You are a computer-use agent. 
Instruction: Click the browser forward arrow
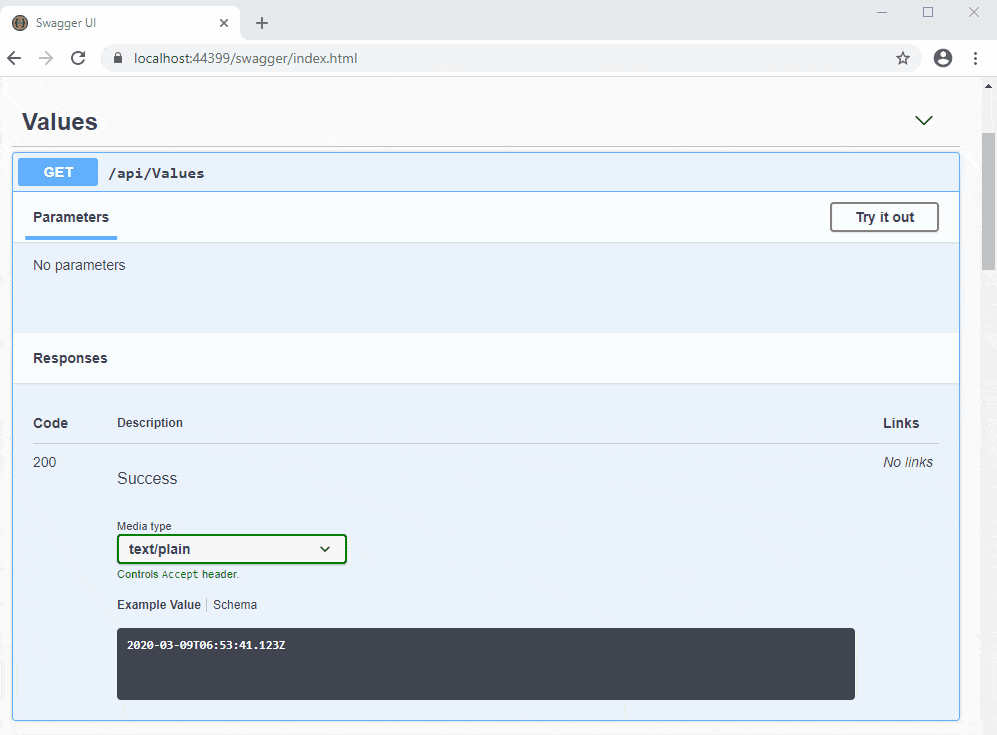click(x=46, y=58)
